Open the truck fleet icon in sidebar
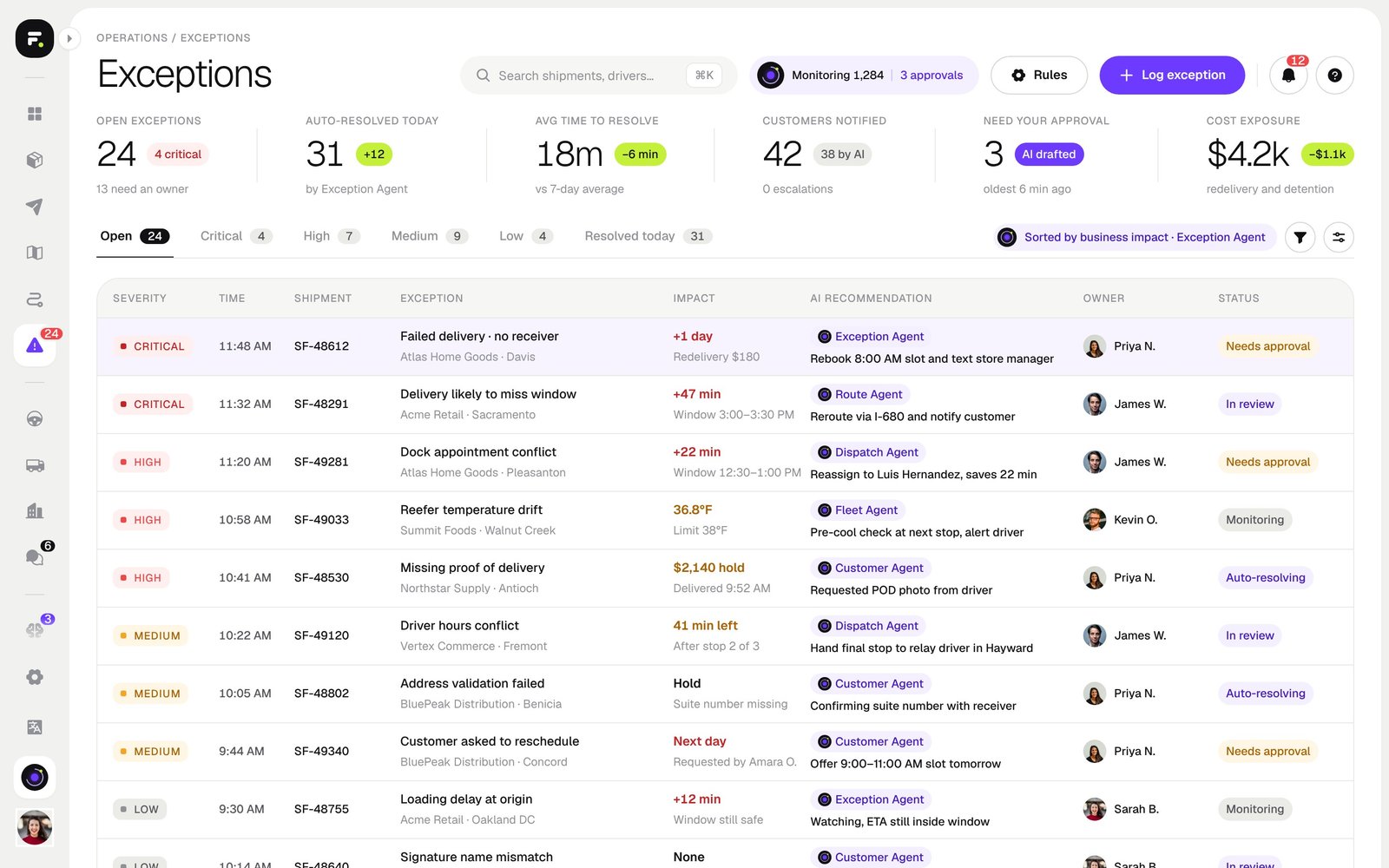The width and height of the screenshot is (1389, 868). 35,465
